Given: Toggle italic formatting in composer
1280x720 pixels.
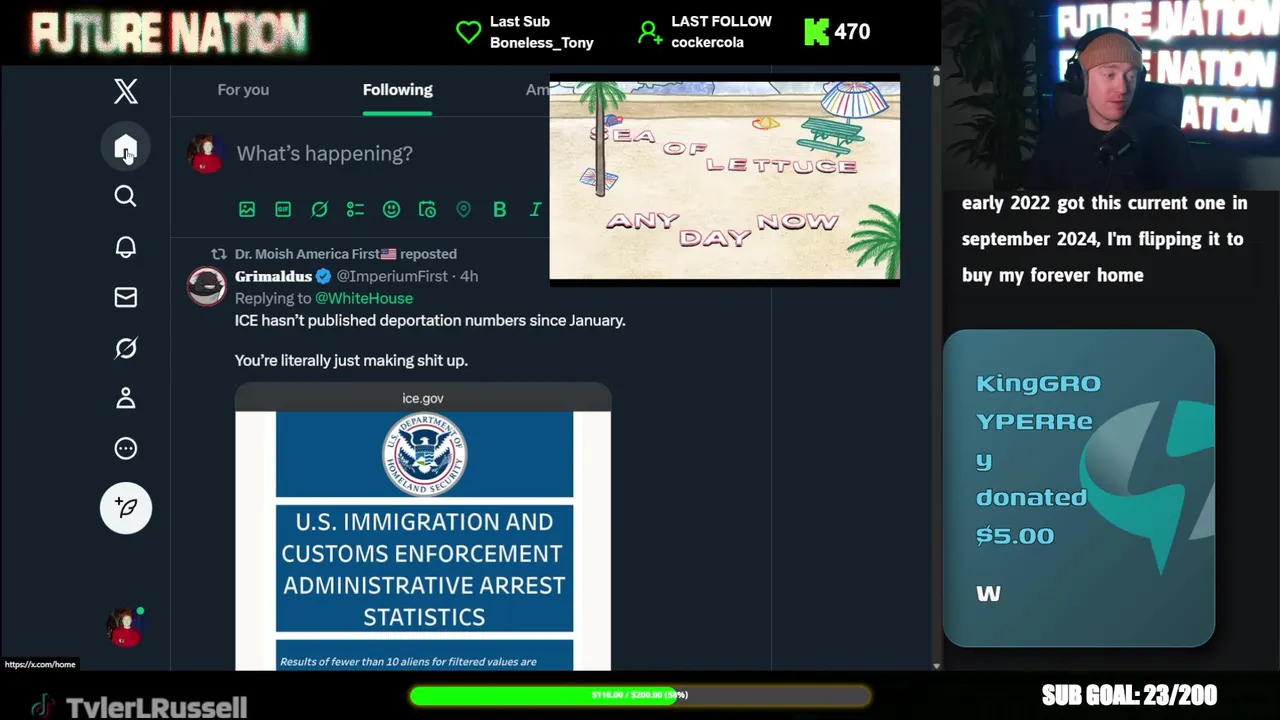Looking at the screenshot, I should click(x=535, y=209).
